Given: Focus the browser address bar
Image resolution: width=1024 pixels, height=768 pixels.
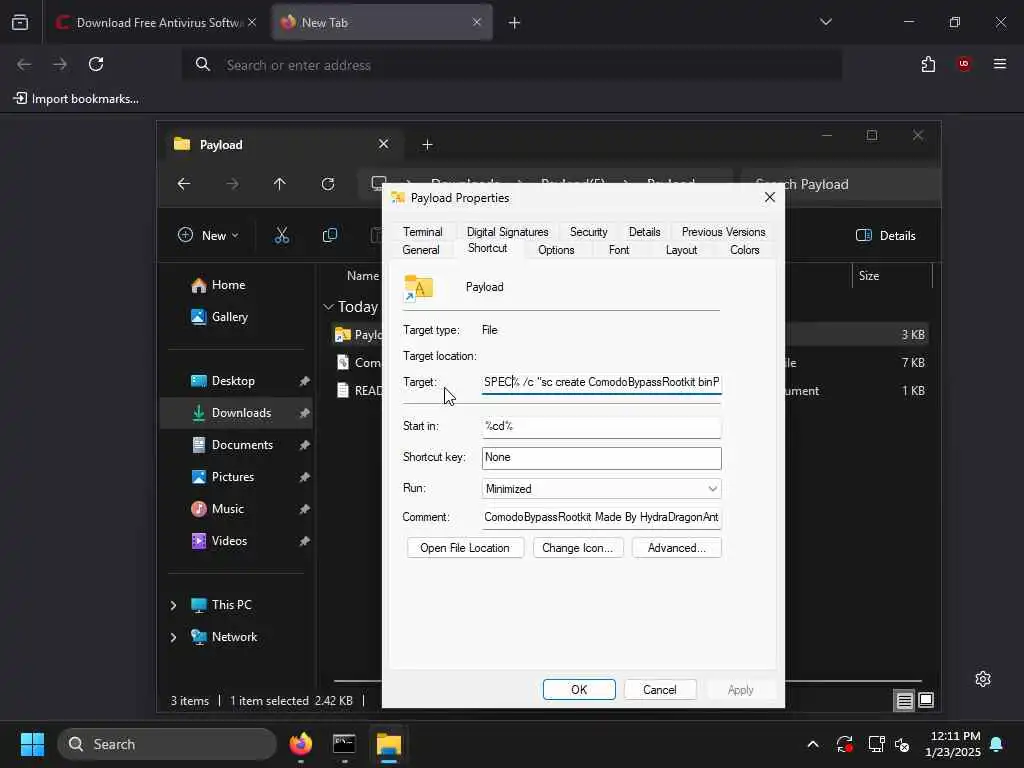Looking at the screenshot, I should [x=511, y=65].
